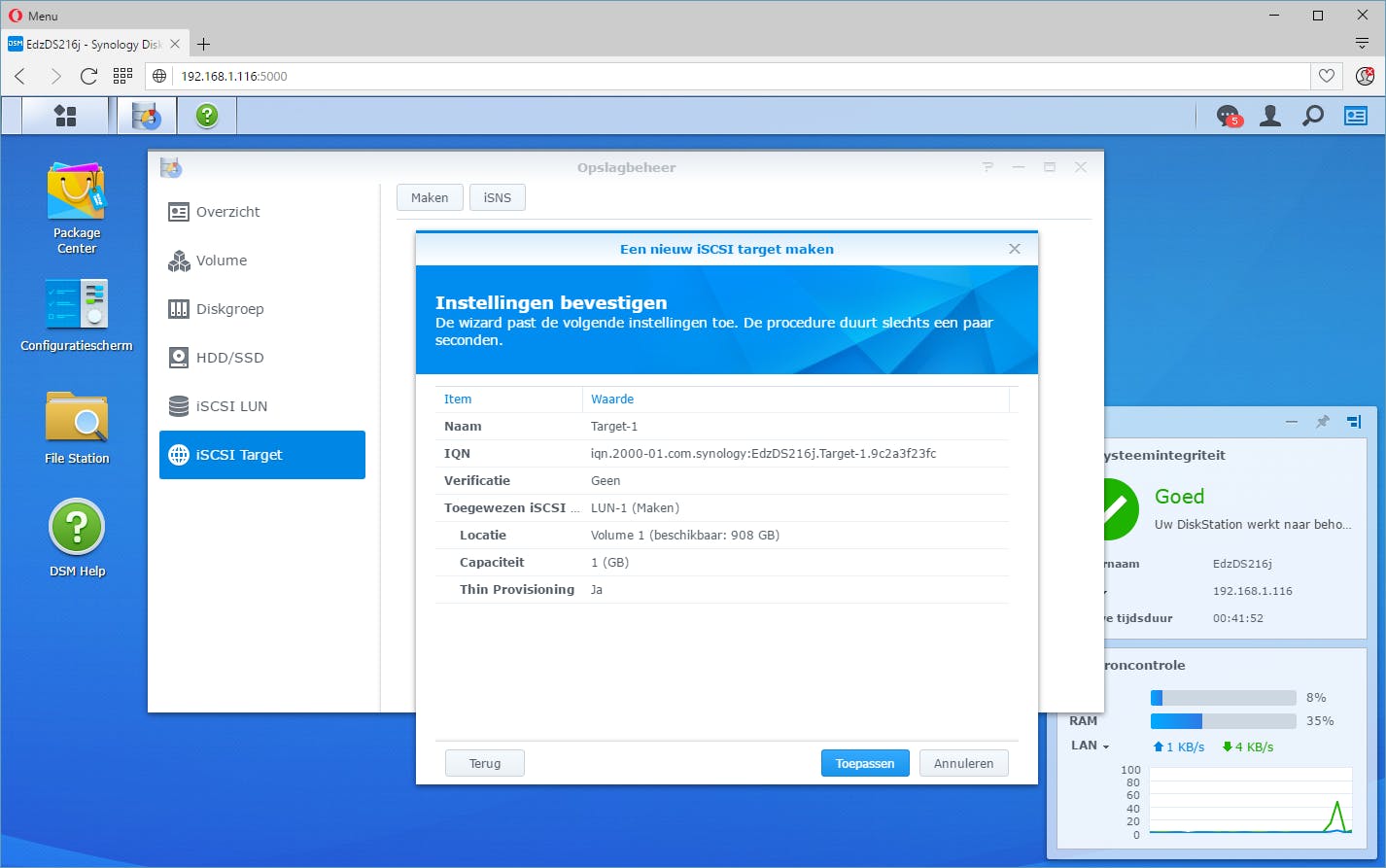
Task: Click the Opera icon beside the heart
Action: pyautogui.click(x=1365, y=76)
